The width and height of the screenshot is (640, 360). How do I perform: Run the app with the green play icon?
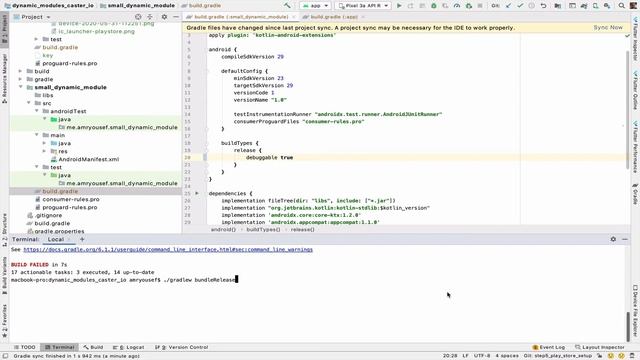point(399,6)
